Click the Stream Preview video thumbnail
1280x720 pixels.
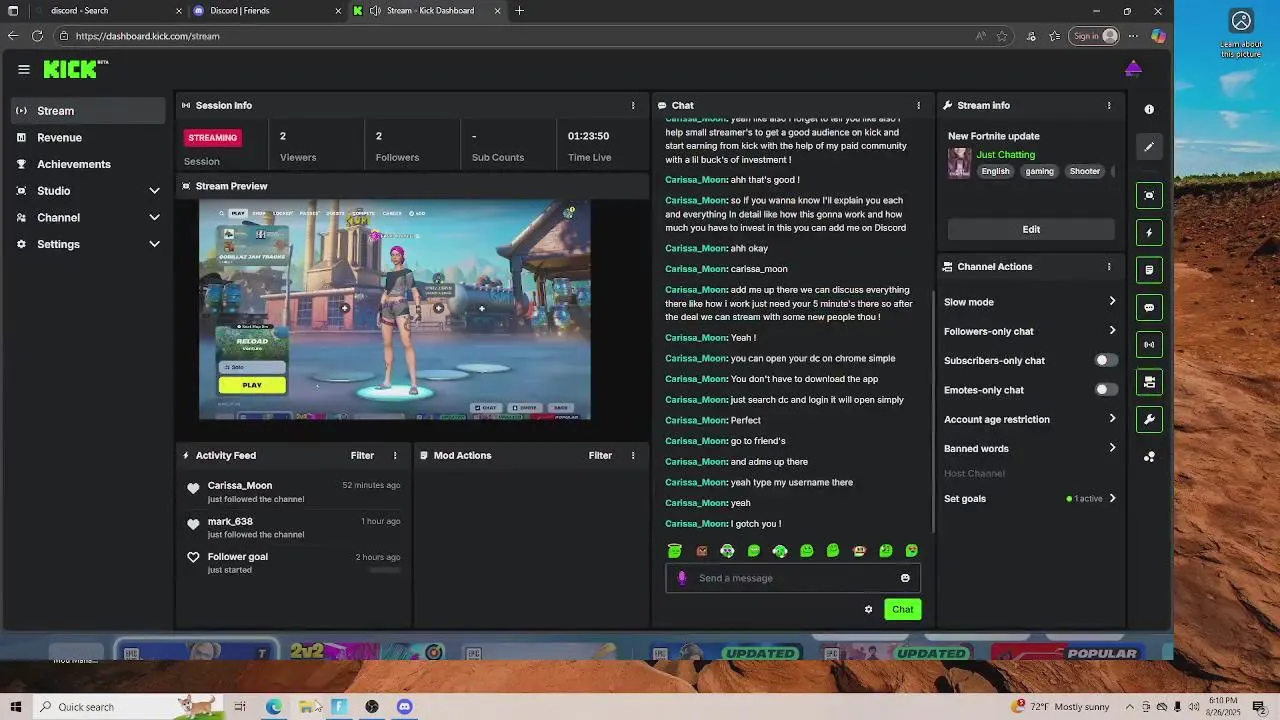tap(395, 309)
